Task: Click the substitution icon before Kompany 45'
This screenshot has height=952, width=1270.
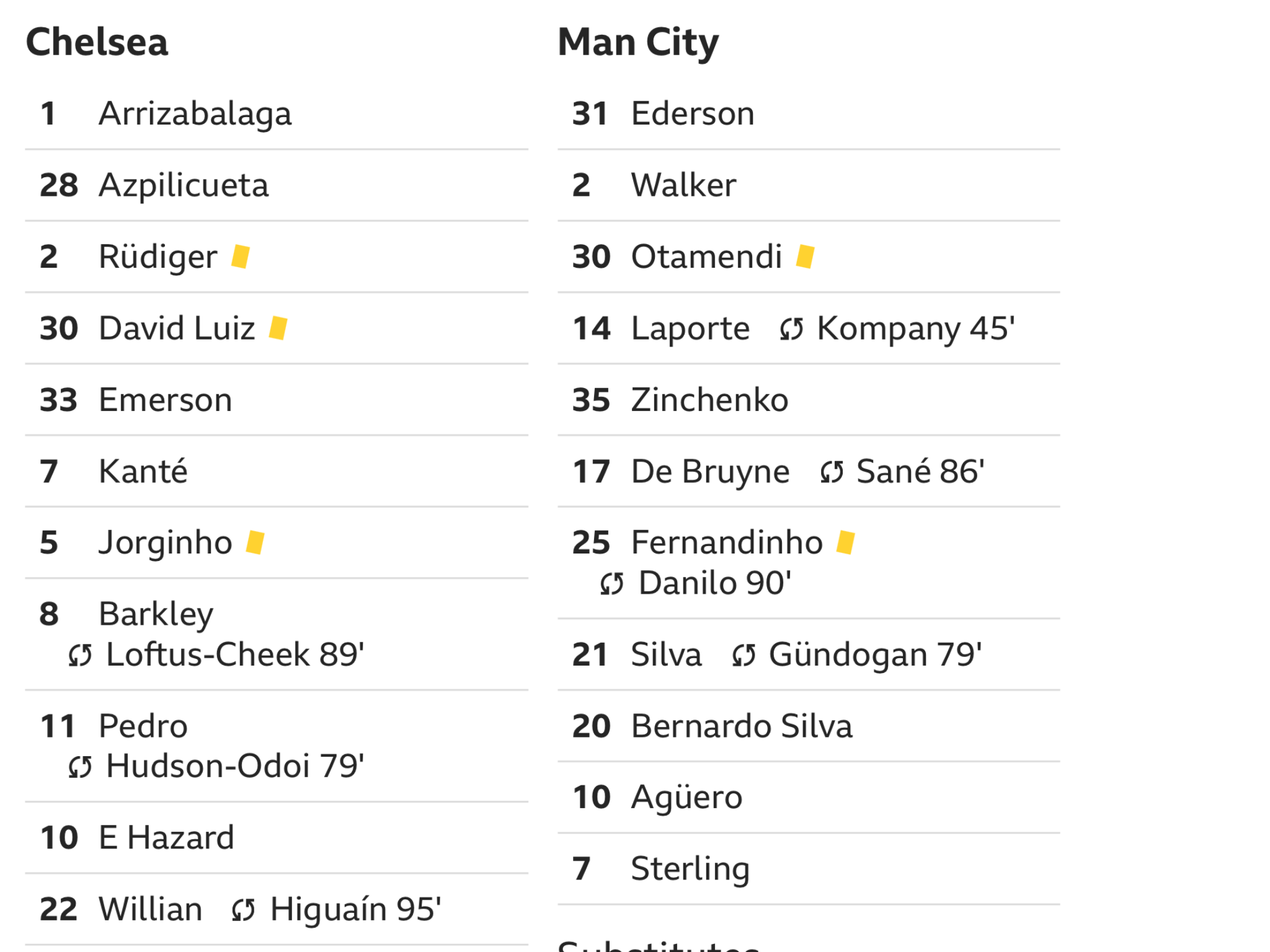Action: [792, 329]
